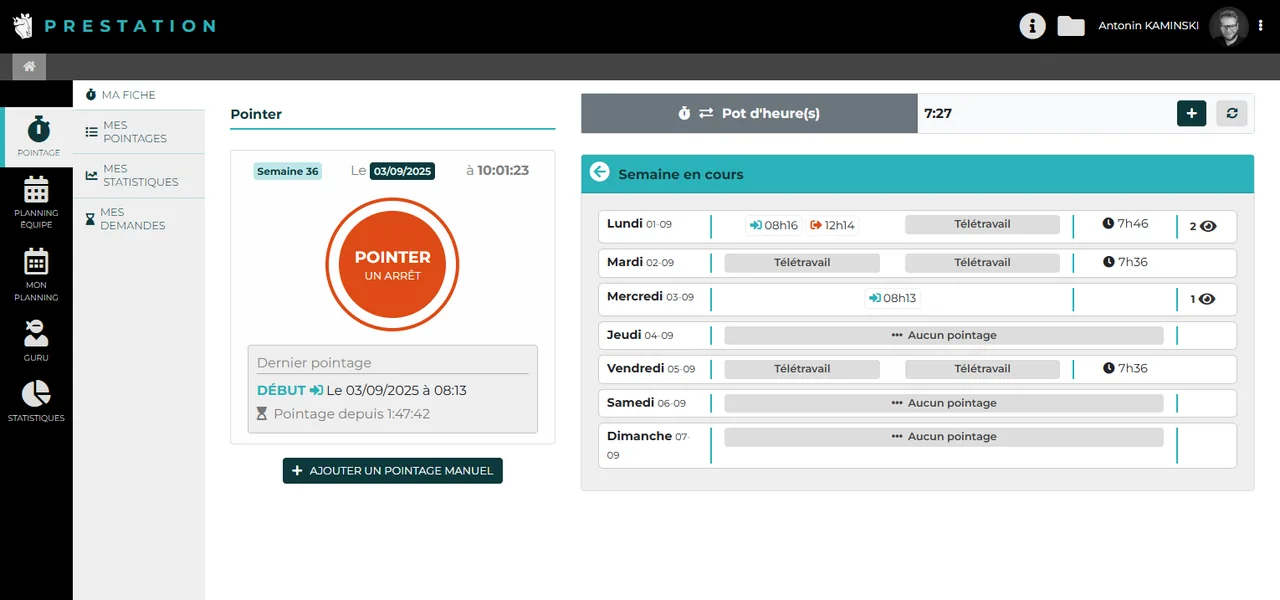Open the Statistiques pie chart section
The image size is (1280, 600).
coord(36,401)
